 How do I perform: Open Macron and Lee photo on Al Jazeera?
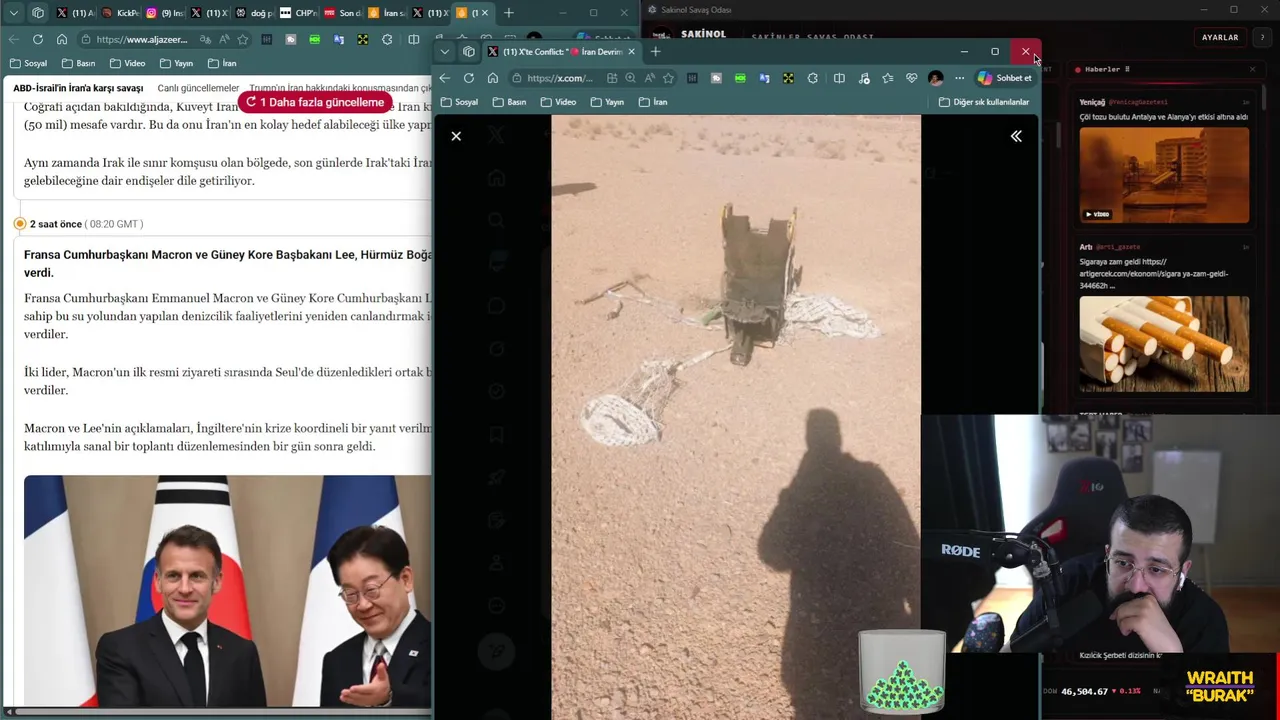pyautogui.click(x=228, y=591)
